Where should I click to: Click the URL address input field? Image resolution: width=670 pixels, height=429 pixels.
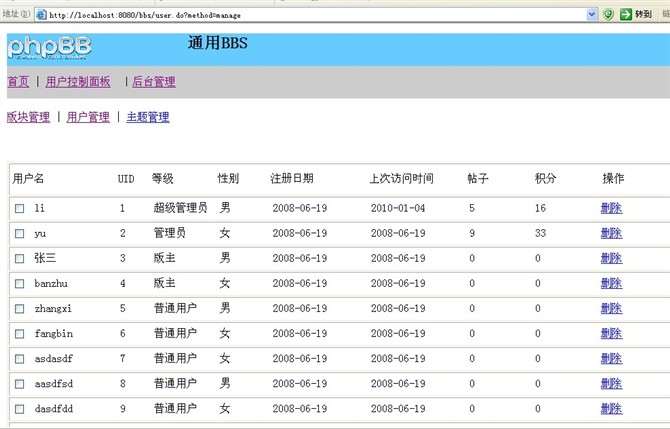coord(316,15)
